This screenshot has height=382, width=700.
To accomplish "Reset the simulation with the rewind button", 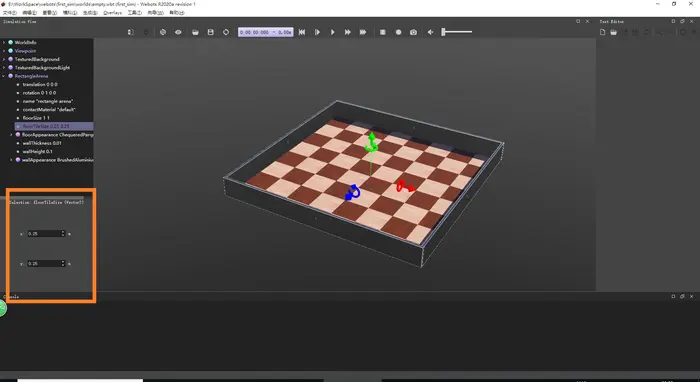I will (x=302, y=32).
